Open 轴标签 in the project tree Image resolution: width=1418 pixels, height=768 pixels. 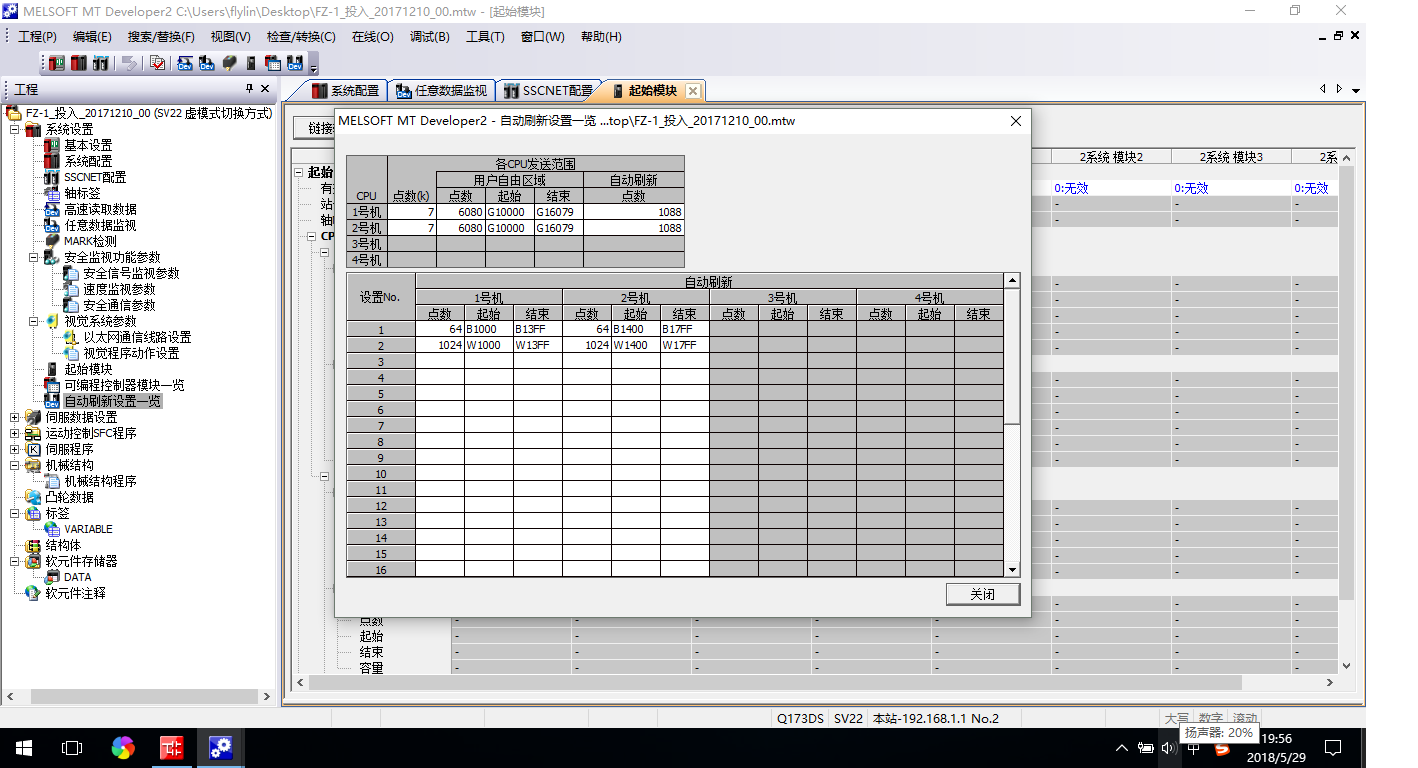[x=82, y=193]
